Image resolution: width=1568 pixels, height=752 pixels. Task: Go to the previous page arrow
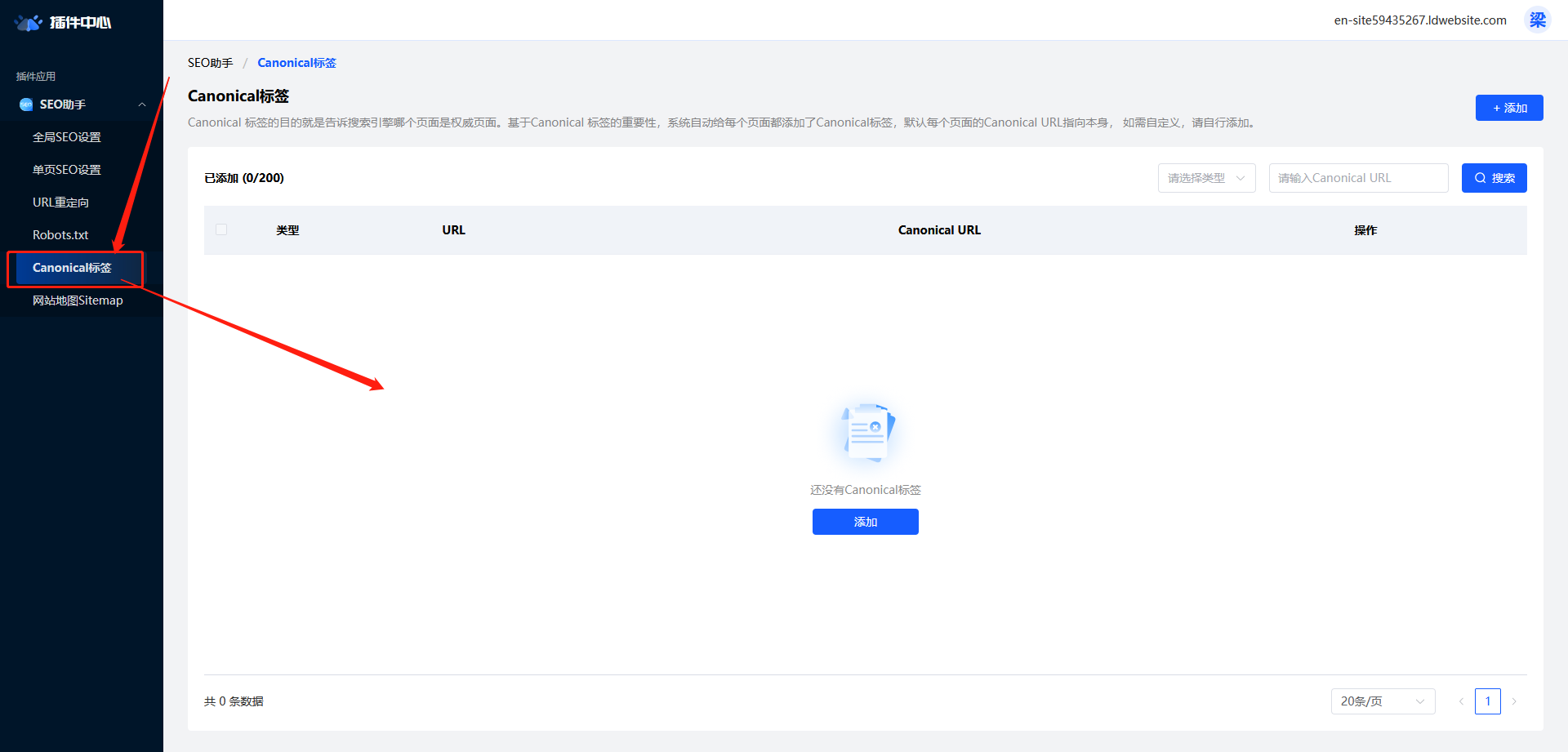pos(1461,701)
